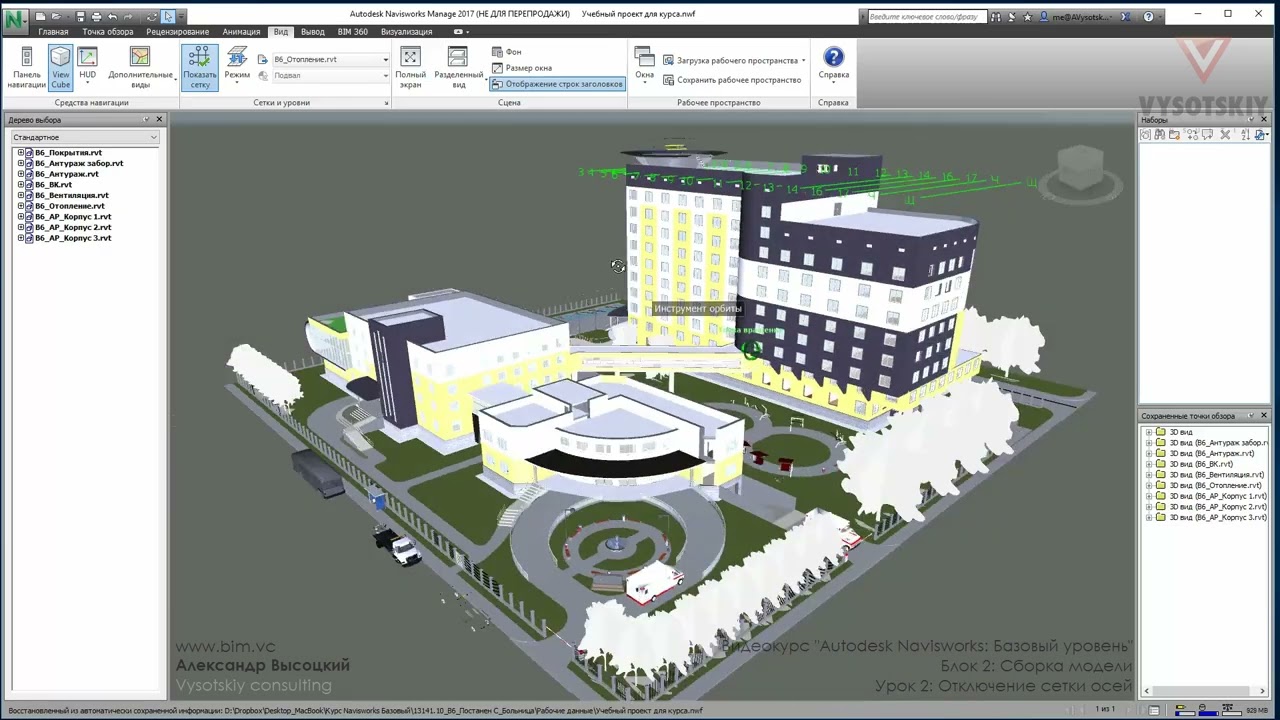Viewport: 1280px width, 720px height.
Task: Close the Дерево выбора panel
Action: point(158,120)
